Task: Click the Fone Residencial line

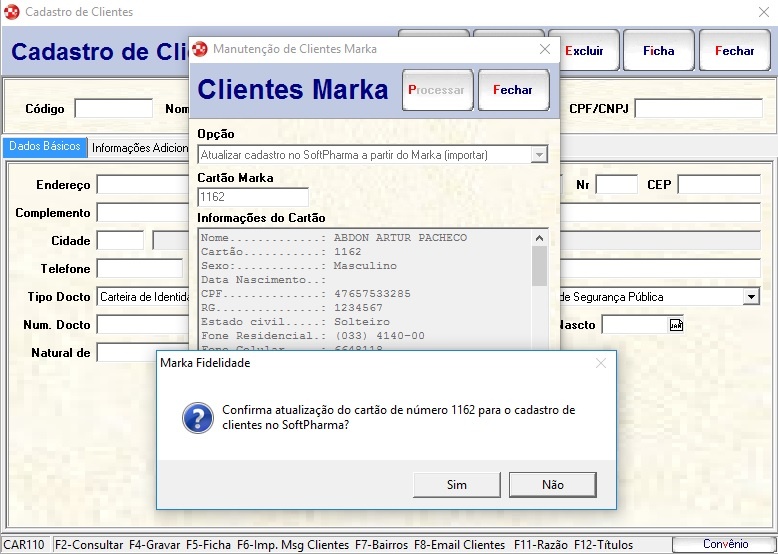Action: coord(313,335)
